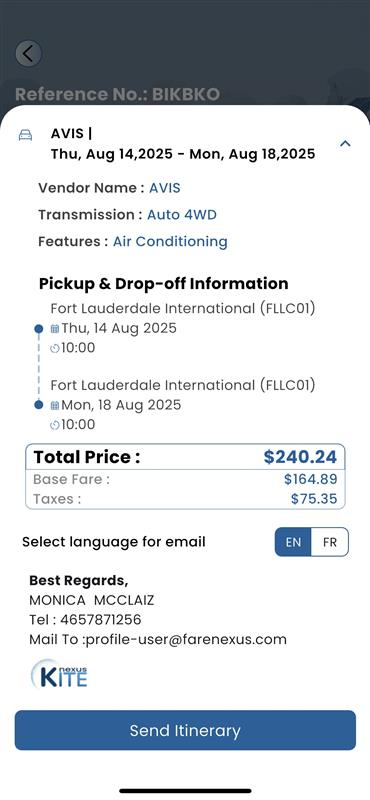370x800 pixels.
Task: Click the car rental icon beside AVIS
Action: 26,135
